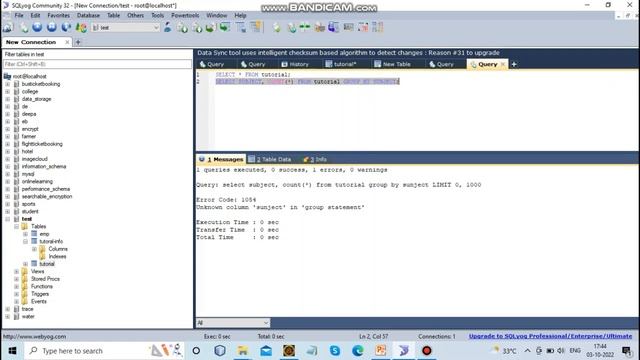Image resolution: width=640 pixels, height=360 pixels.
Task: Open the user manager icon
Action: click(x=167, y=27)
